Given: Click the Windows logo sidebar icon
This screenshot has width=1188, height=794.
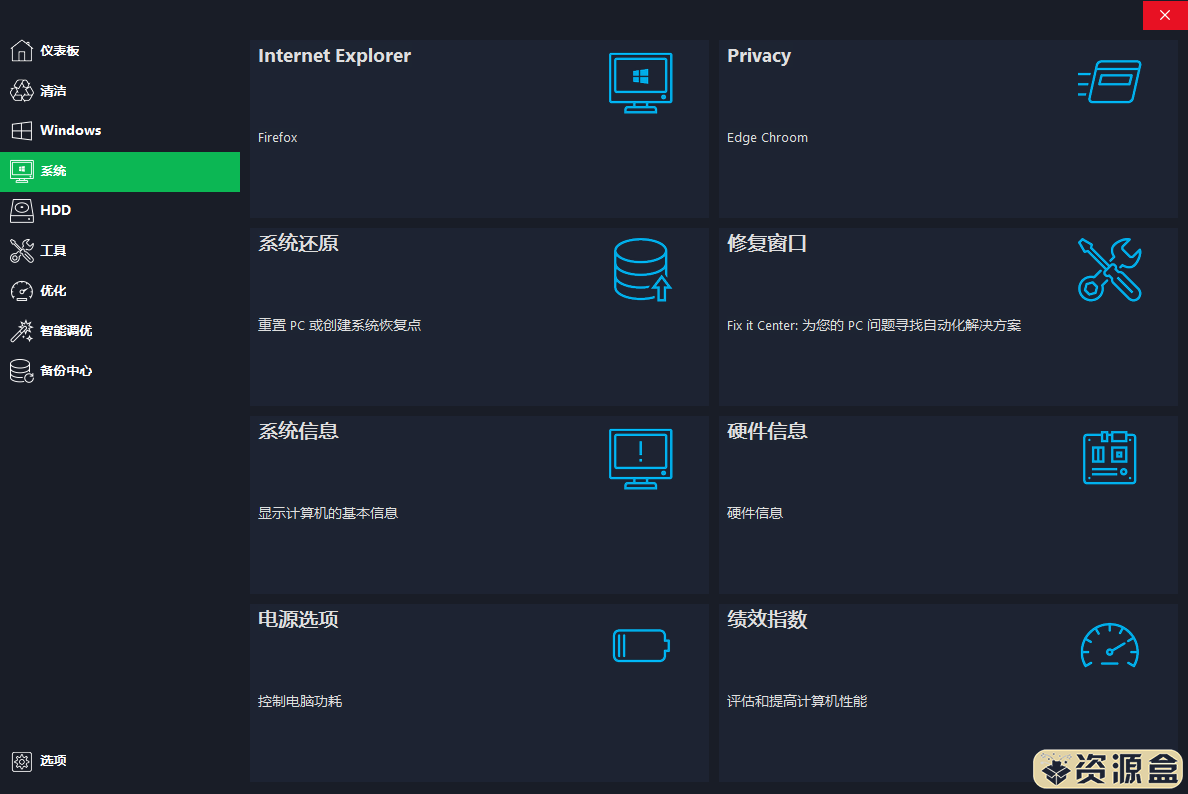Looking at the screenshot, I should click(21, 130).
